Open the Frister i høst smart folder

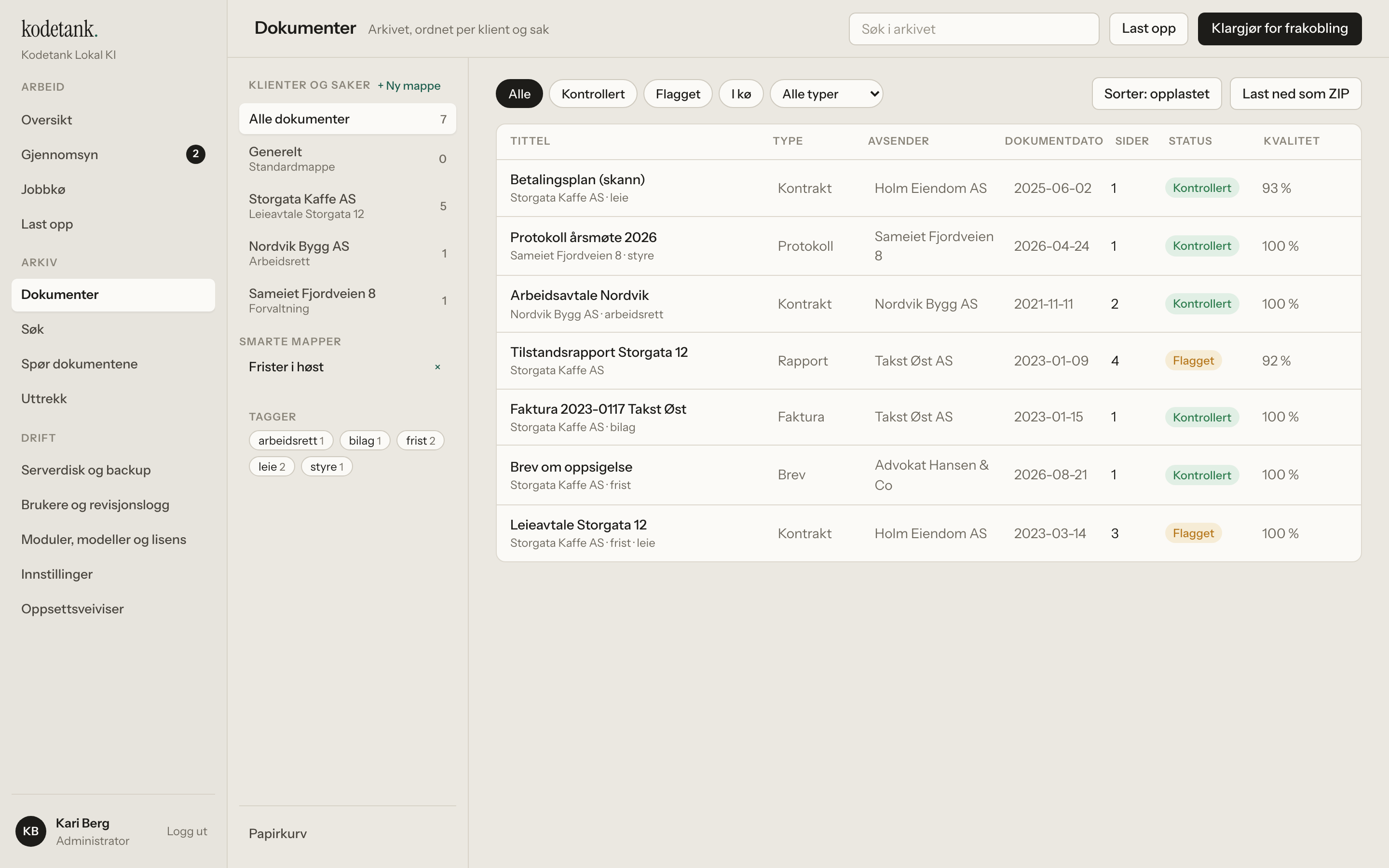[x=286, y=367]
